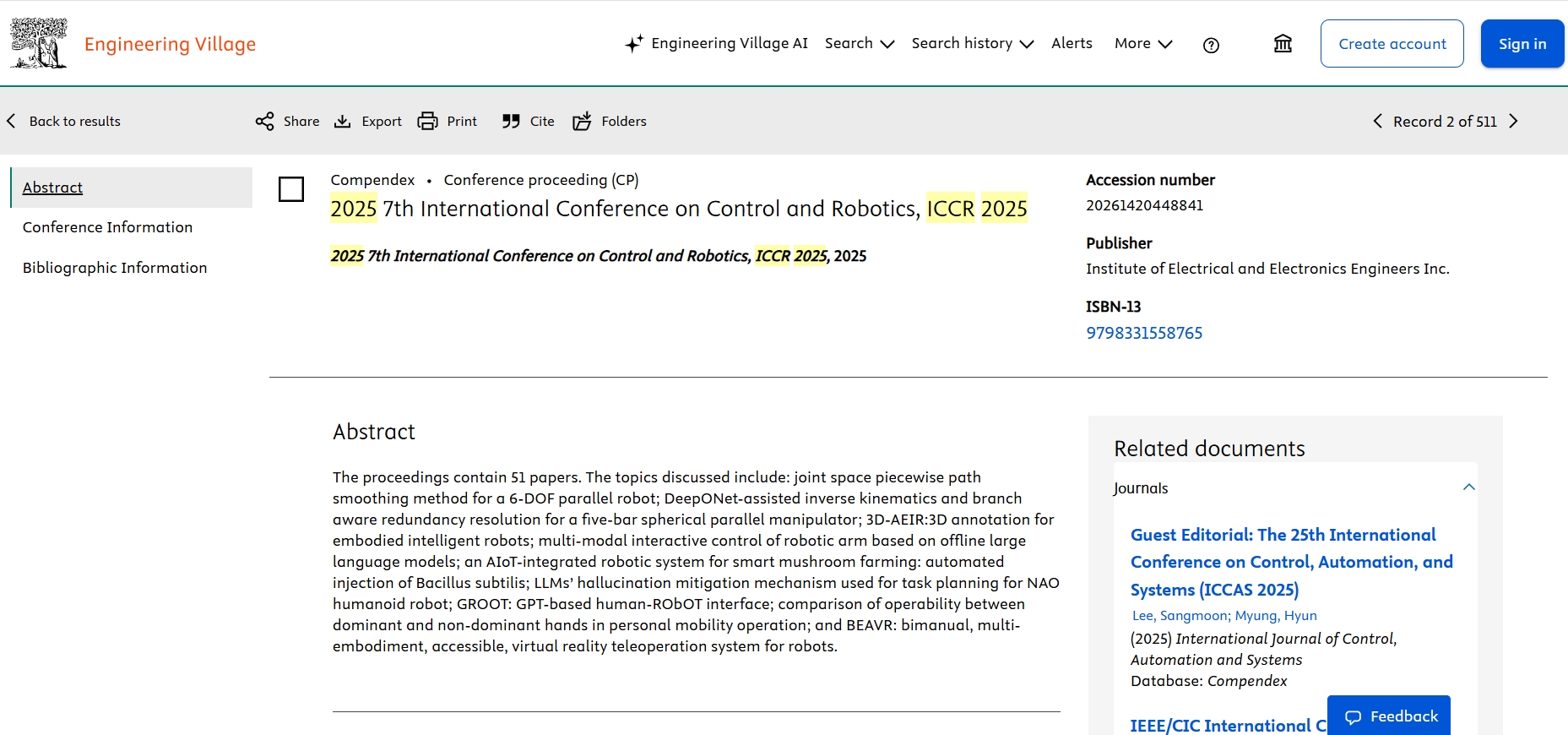The width and height of the screenshot is (1568, 735).
Task: Click the Sign in button
Action: pos(1522,44)
